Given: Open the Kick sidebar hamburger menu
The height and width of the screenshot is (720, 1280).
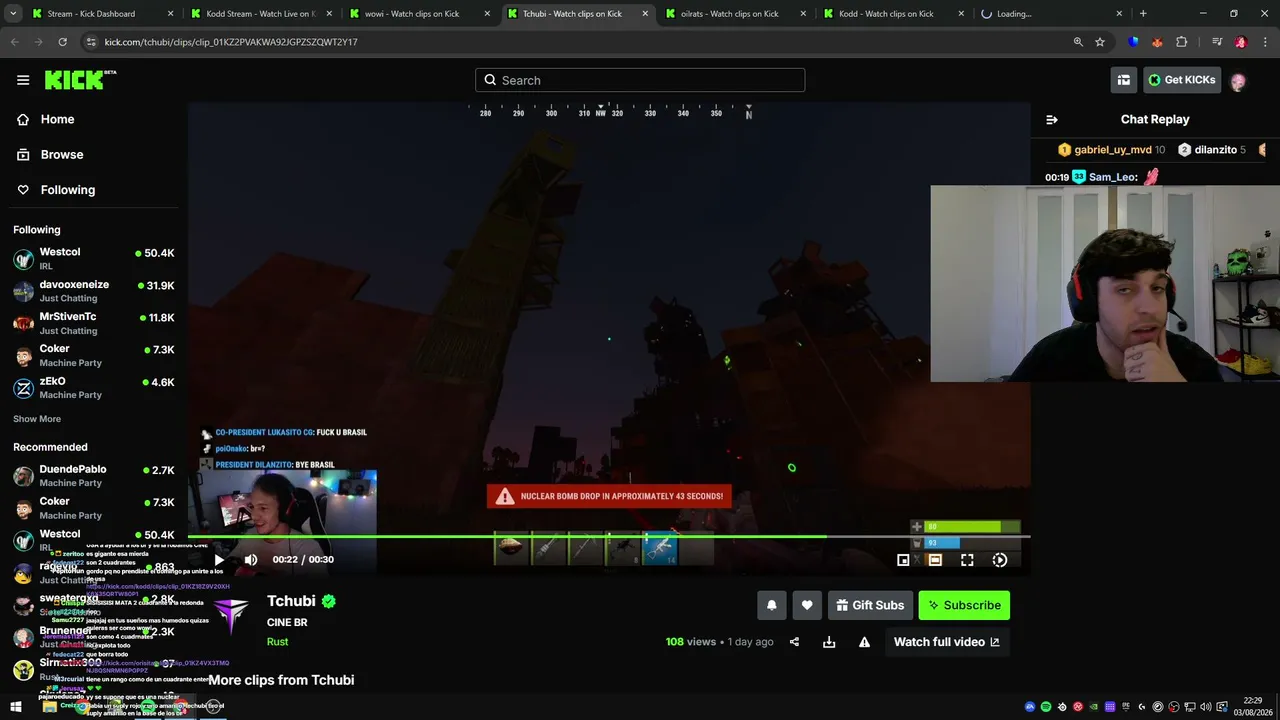Looking at the screenshot, I should click(x=23, y=80).
